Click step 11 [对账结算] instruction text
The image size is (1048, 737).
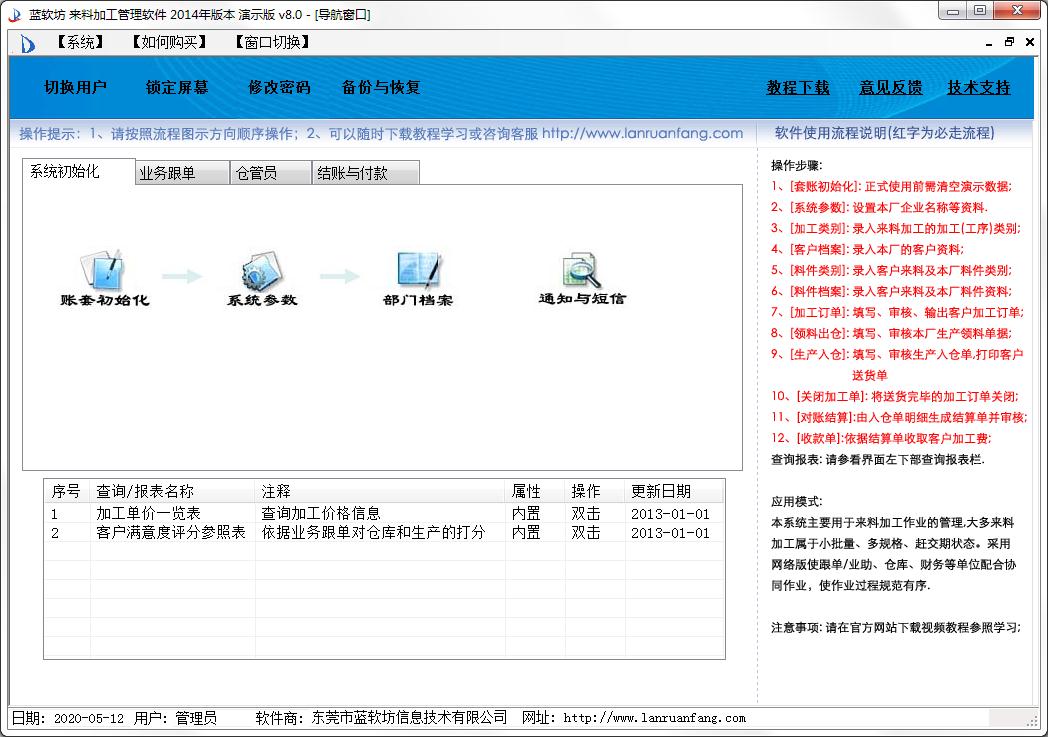click(899, 418)
